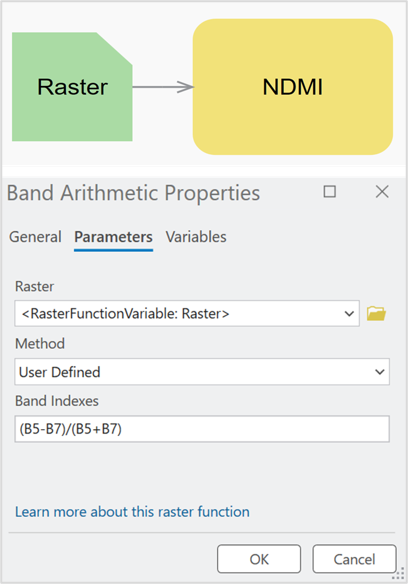Select the yellow NDMI function node
The image size is (408, 584).
(x=292, y=87)
